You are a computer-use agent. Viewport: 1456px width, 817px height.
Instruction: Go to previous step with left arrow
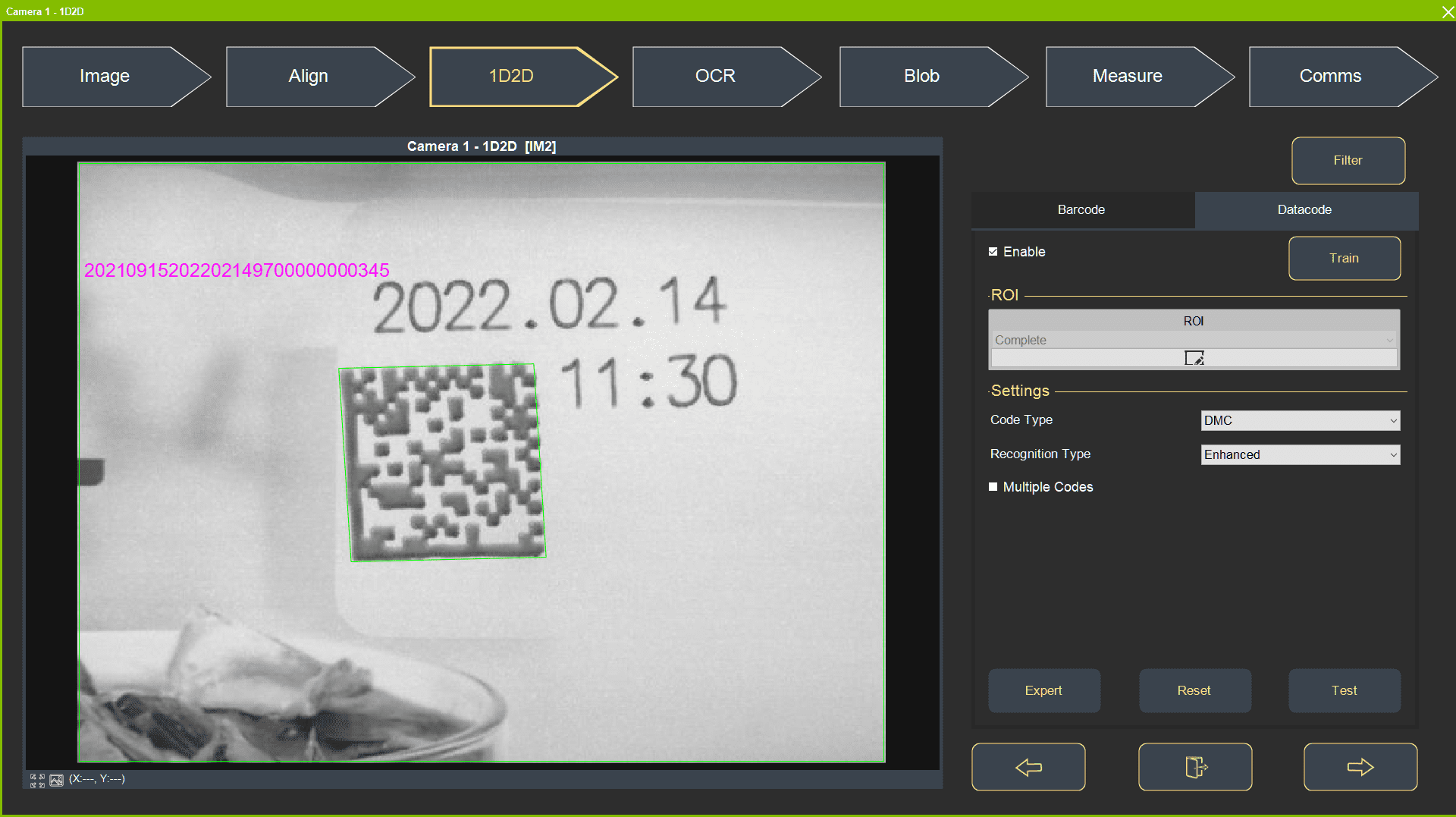point(1028,767)
